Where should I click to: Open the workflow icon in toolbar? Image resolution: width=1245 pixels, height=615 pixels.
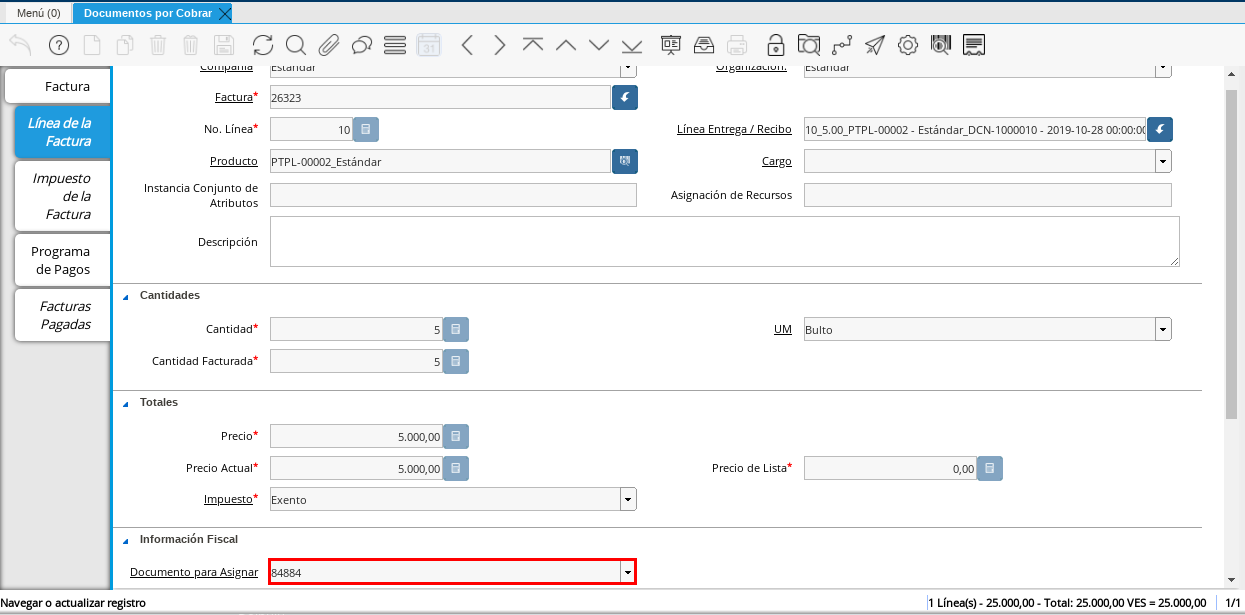842,45
